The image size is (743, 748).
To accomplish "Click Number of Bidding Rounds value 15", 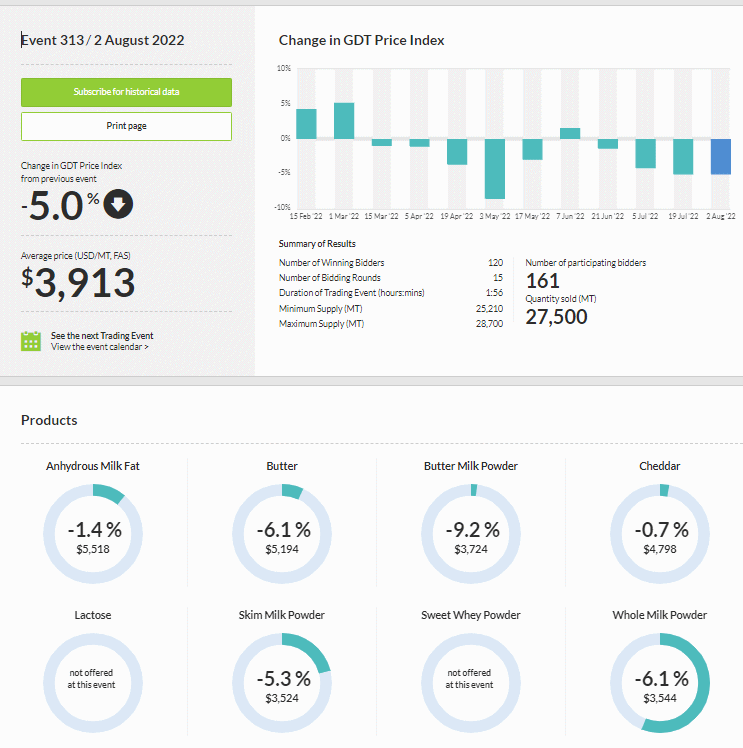I will tap(498, 278).
